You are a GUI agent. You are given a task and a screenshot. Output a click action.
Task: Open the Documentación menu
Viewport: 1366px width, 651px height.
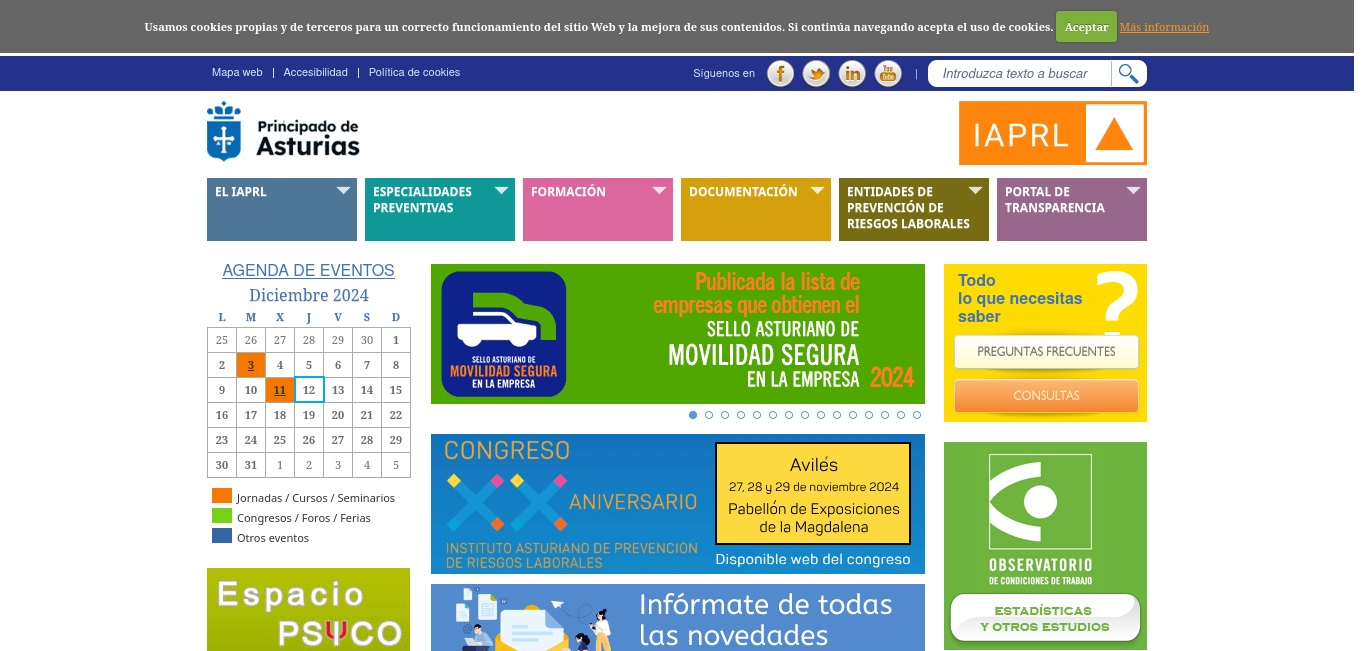click(756, 209)
